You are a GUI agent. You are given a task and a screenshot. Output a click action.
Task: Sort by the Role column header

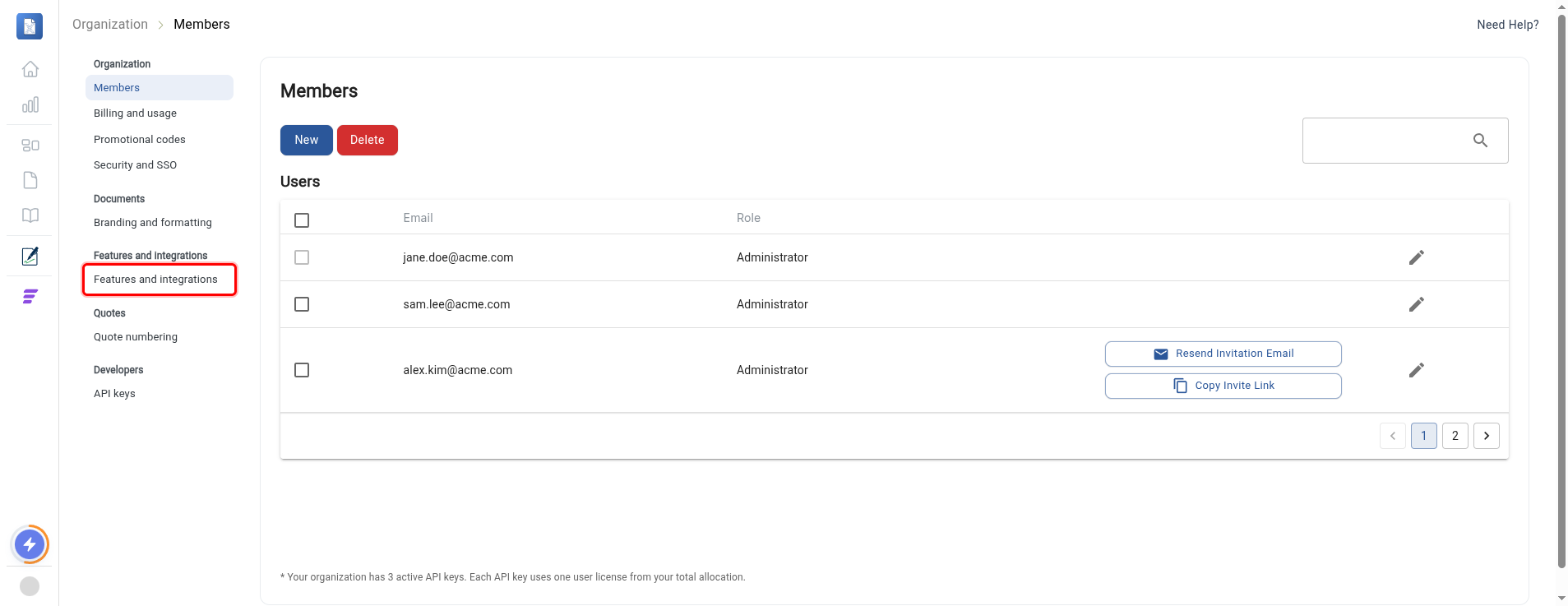[748, 218]
